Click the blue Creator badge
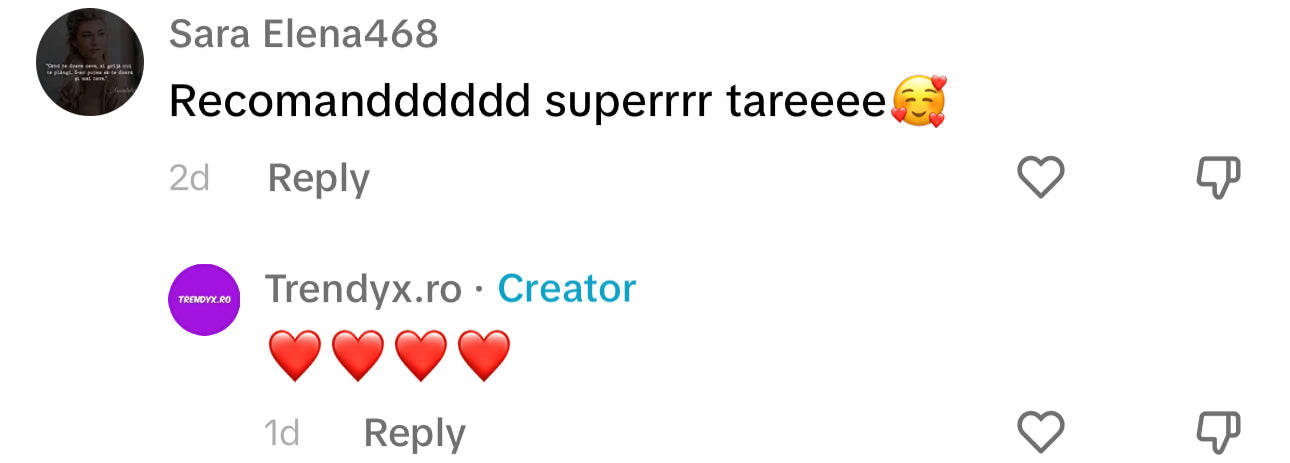 (567, 288)
